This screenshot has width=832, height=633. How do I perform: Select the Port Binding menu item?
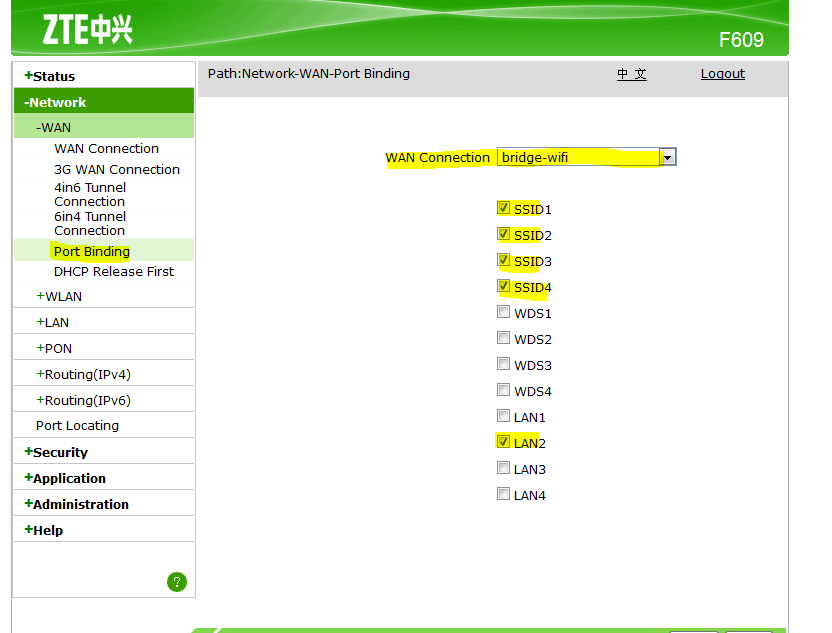point(92,251)
